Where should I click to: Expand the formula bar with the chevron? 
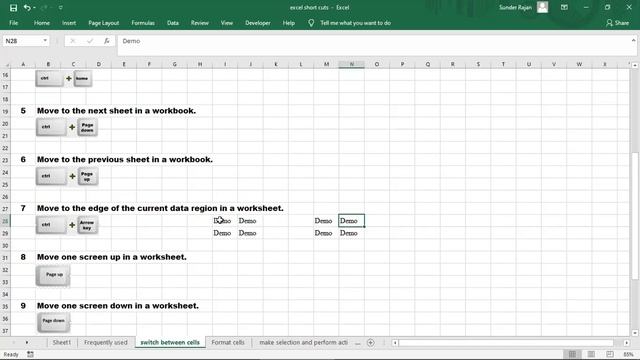tap(633, 40)
